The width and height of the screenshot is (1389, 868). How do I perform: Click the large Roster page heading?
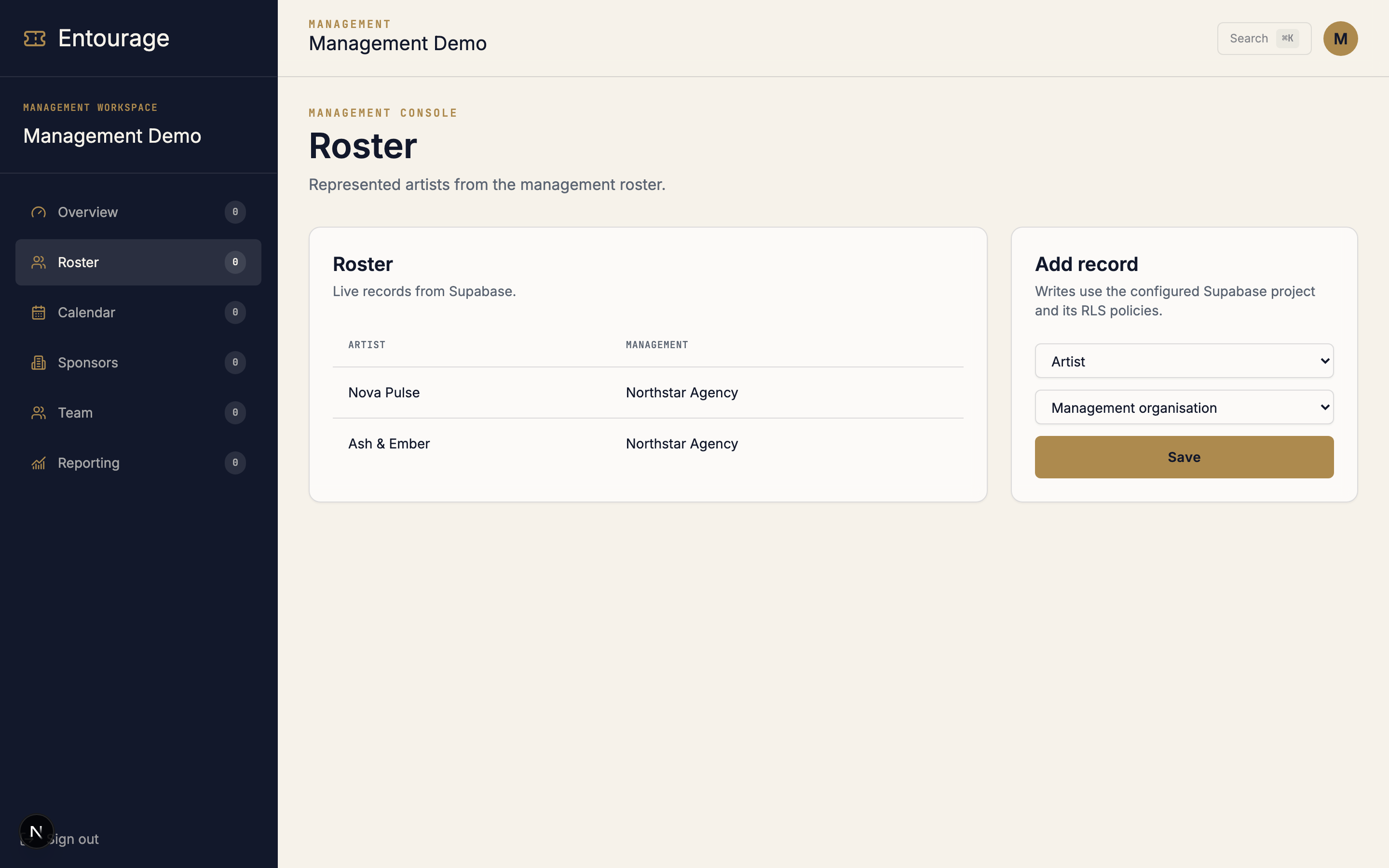[363, 146]
